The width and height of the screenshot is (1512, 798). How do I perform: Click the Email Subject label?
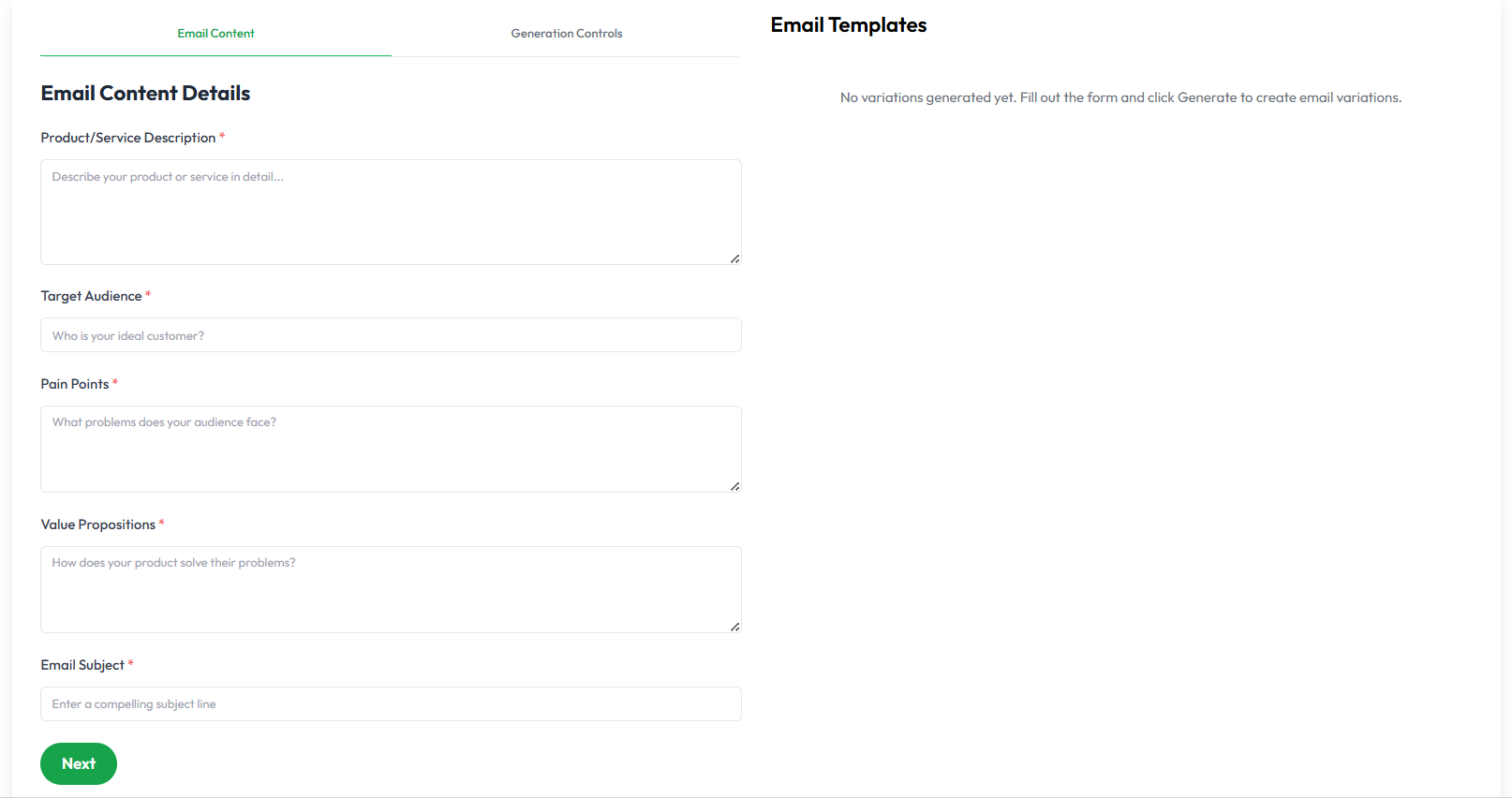(x=82, y=665)
